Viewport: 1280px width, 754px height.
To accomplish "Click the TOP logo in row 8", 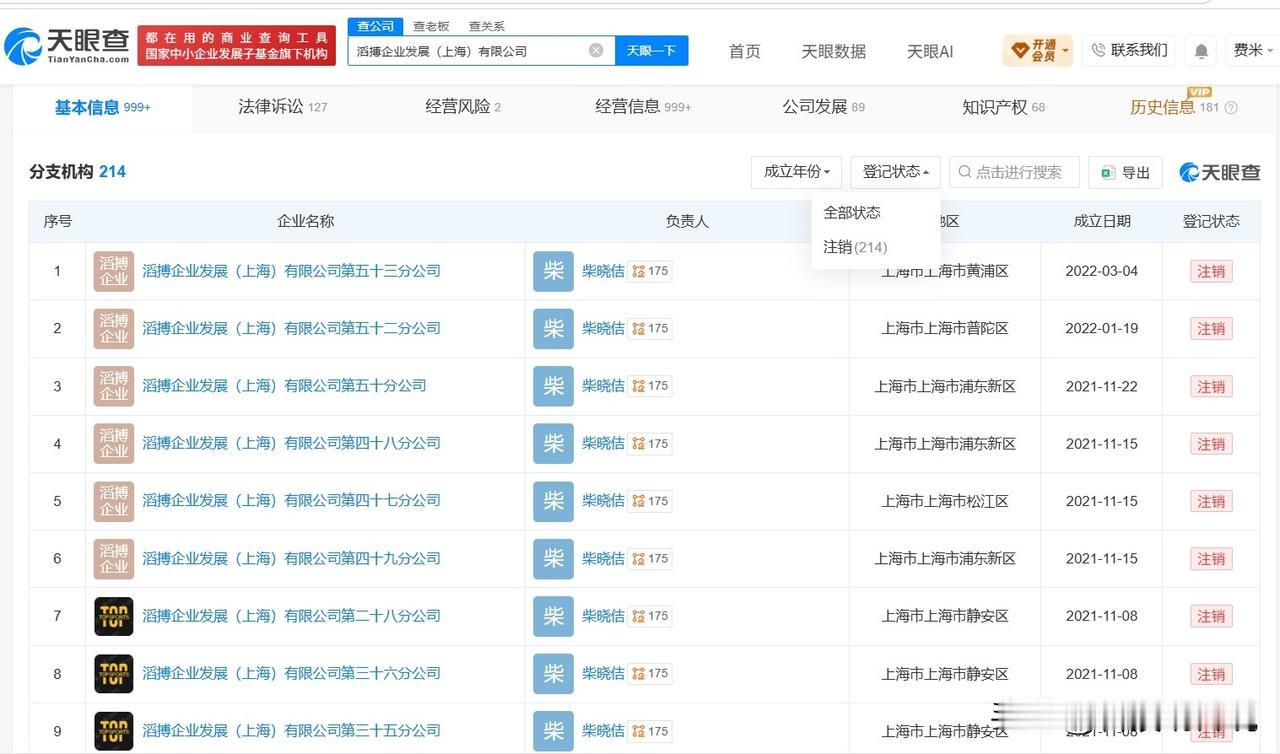I will tap(114, 674).
